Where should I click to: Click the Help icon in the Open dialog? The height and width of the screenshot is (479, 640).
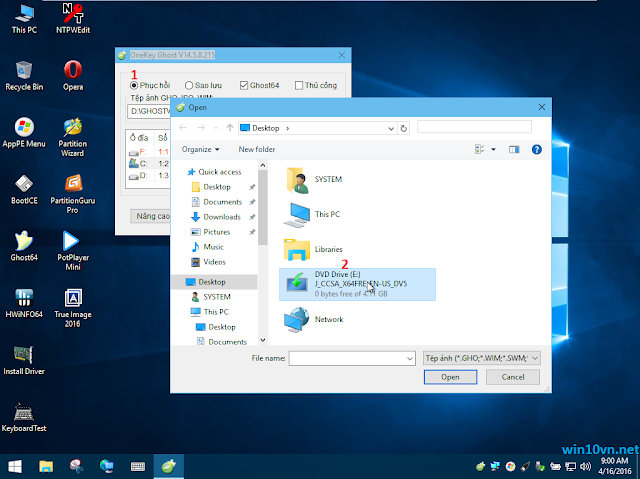537,150
